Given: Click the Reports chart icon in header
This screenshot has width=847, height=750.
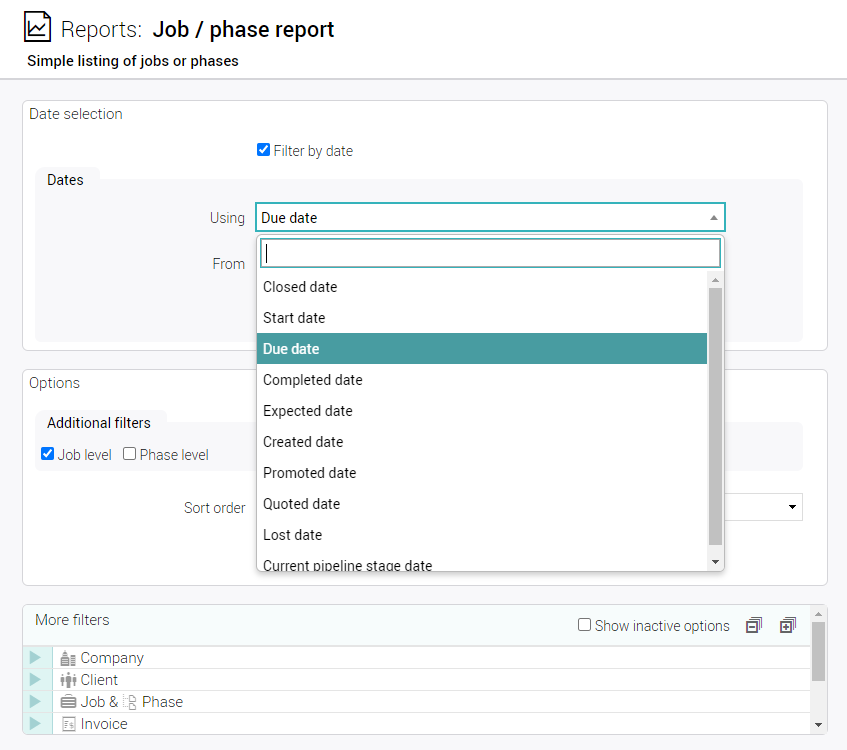Looking at the screenshot, I should pyautogui.click(x=37, y=27).
